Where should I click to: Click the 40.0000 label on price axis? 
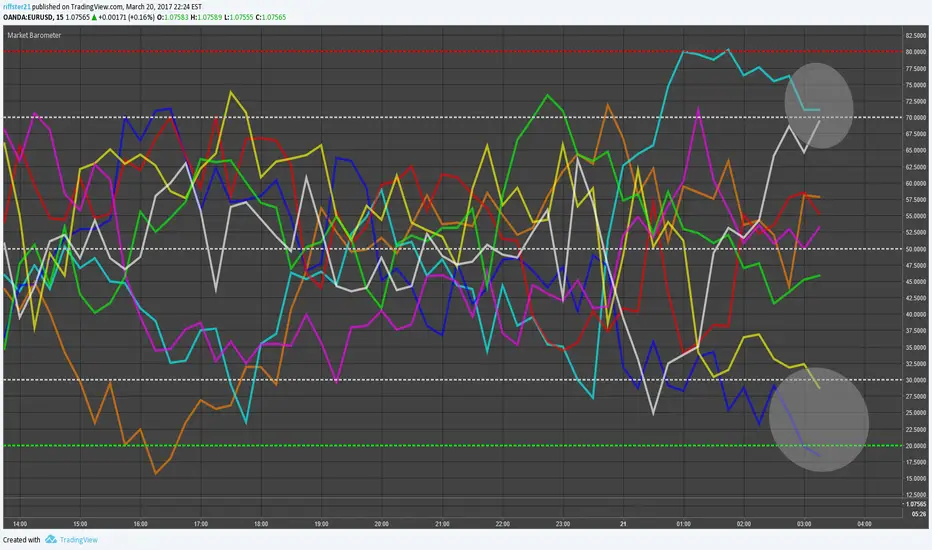pos(915,315)
